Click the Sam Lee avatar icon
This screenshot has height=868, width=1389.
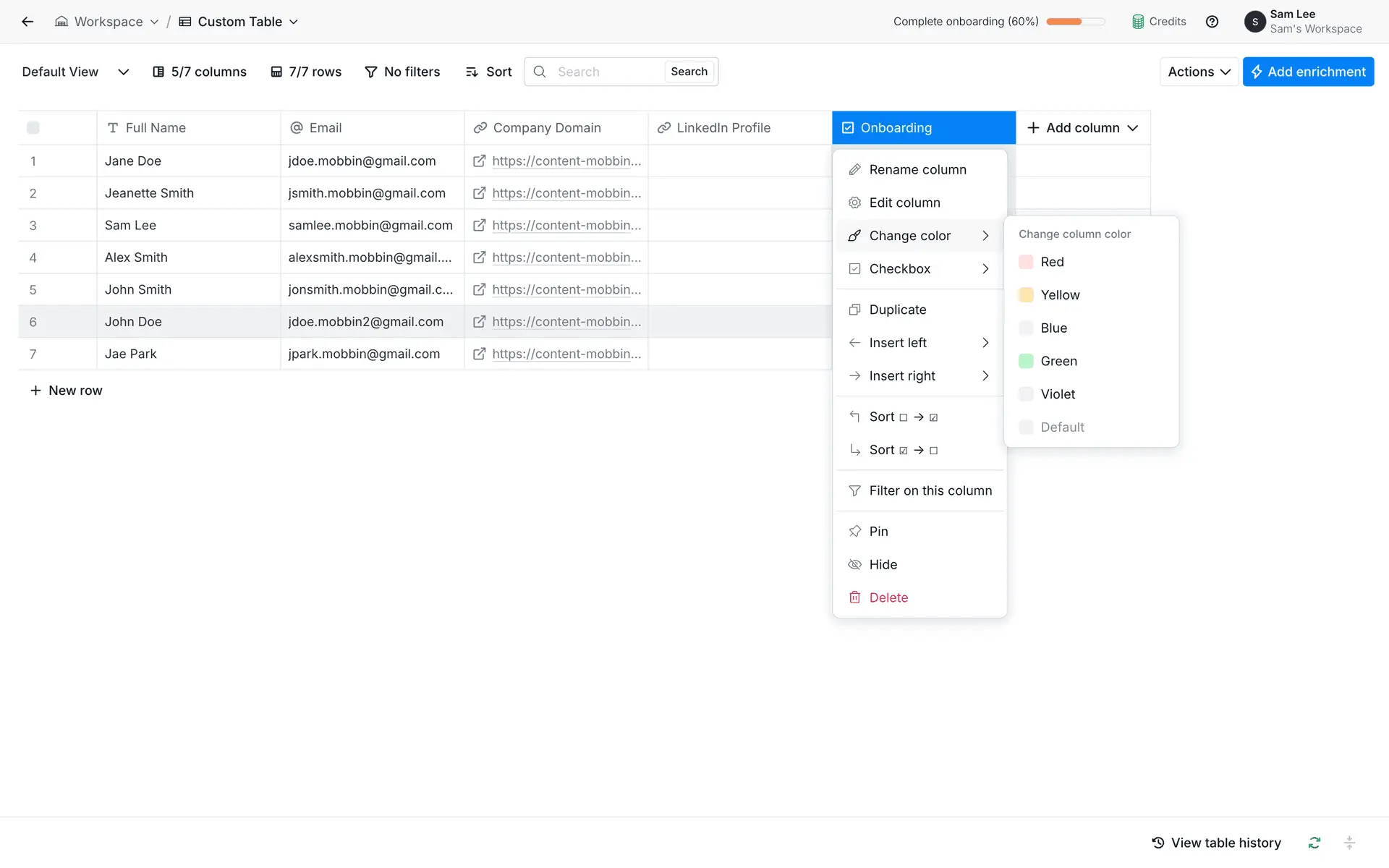point(1254,22)
